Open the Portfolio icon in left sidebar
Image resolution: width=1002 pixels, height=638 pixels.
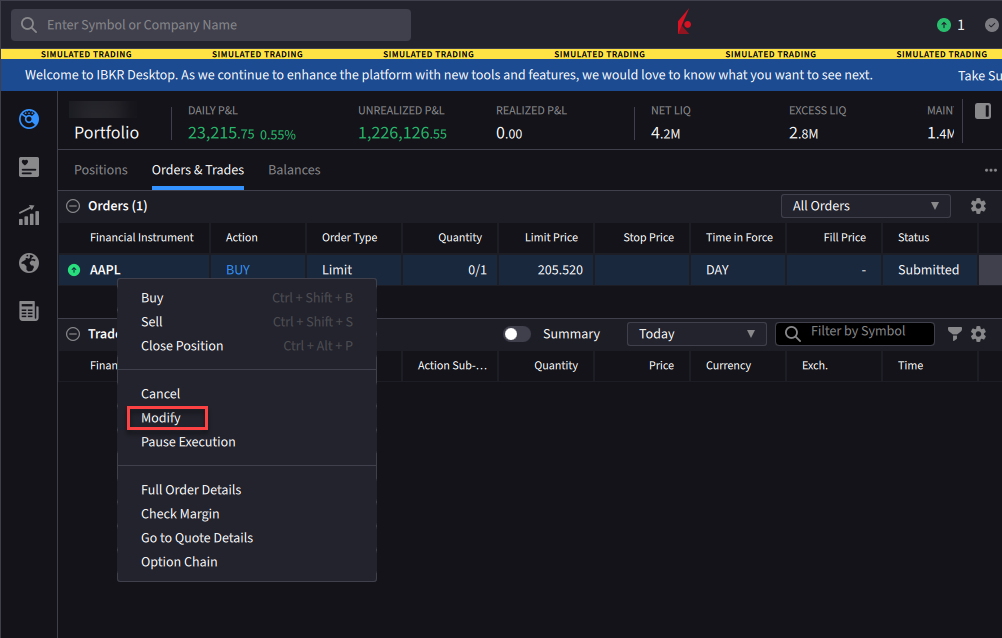(x=29, y=119)
